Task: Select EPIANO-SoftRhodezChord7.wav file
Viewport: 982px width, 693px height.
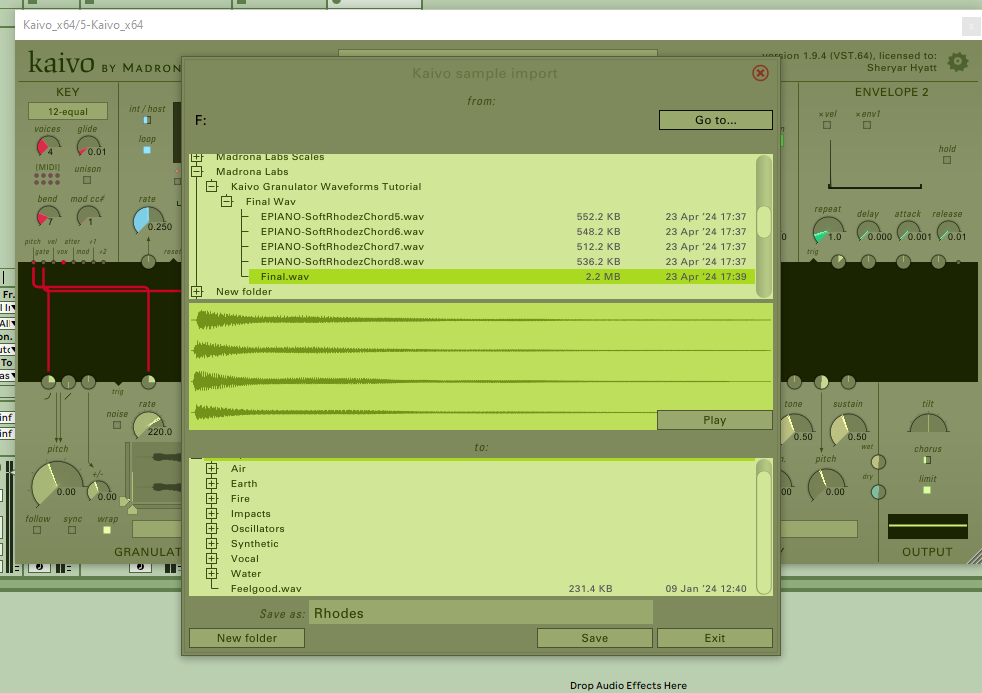Action: click(502, 247)
